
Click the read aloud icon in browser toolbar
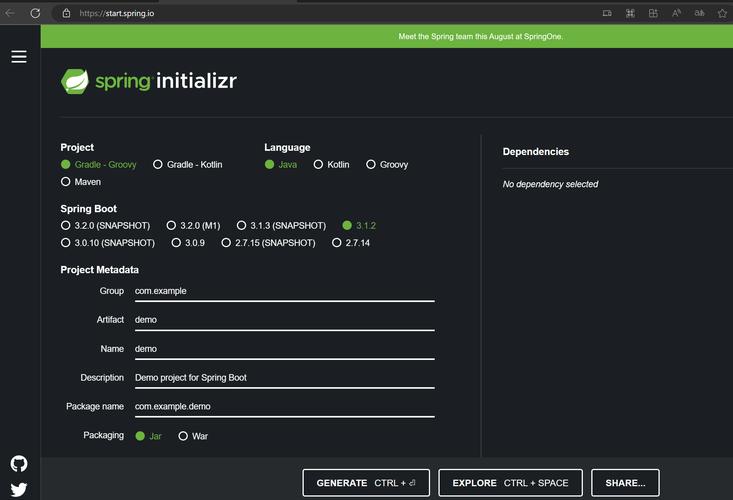[x=676, y=13]
